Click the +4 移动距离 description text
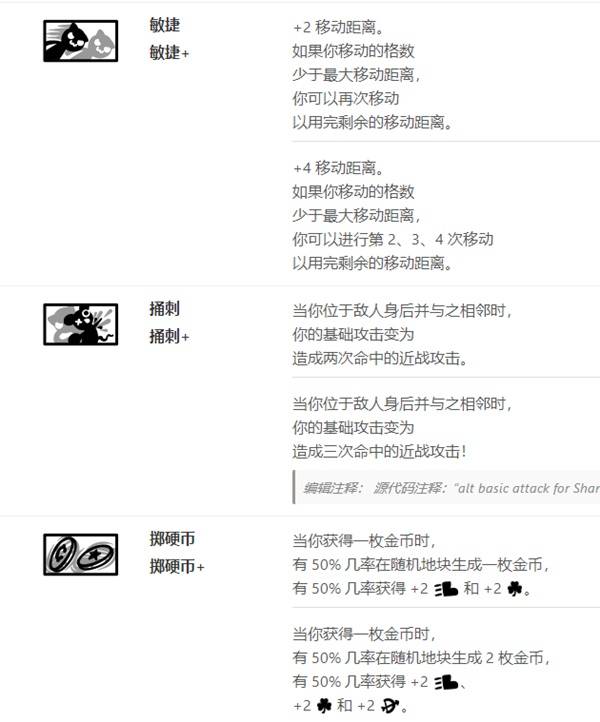 tap(338, 168)
